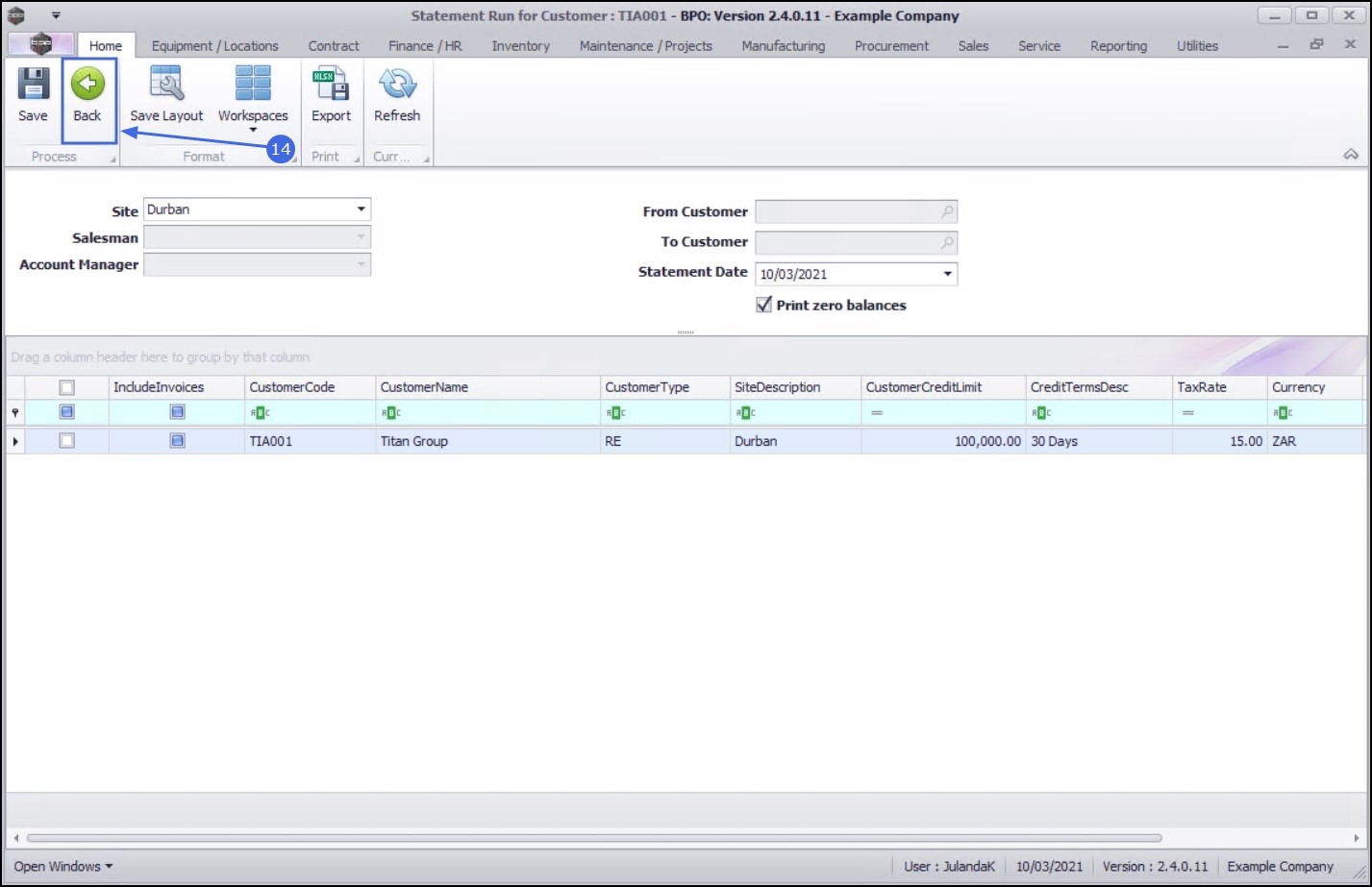Open CustomerCreditLimit equals filter icon

click(x=877, y=413)
